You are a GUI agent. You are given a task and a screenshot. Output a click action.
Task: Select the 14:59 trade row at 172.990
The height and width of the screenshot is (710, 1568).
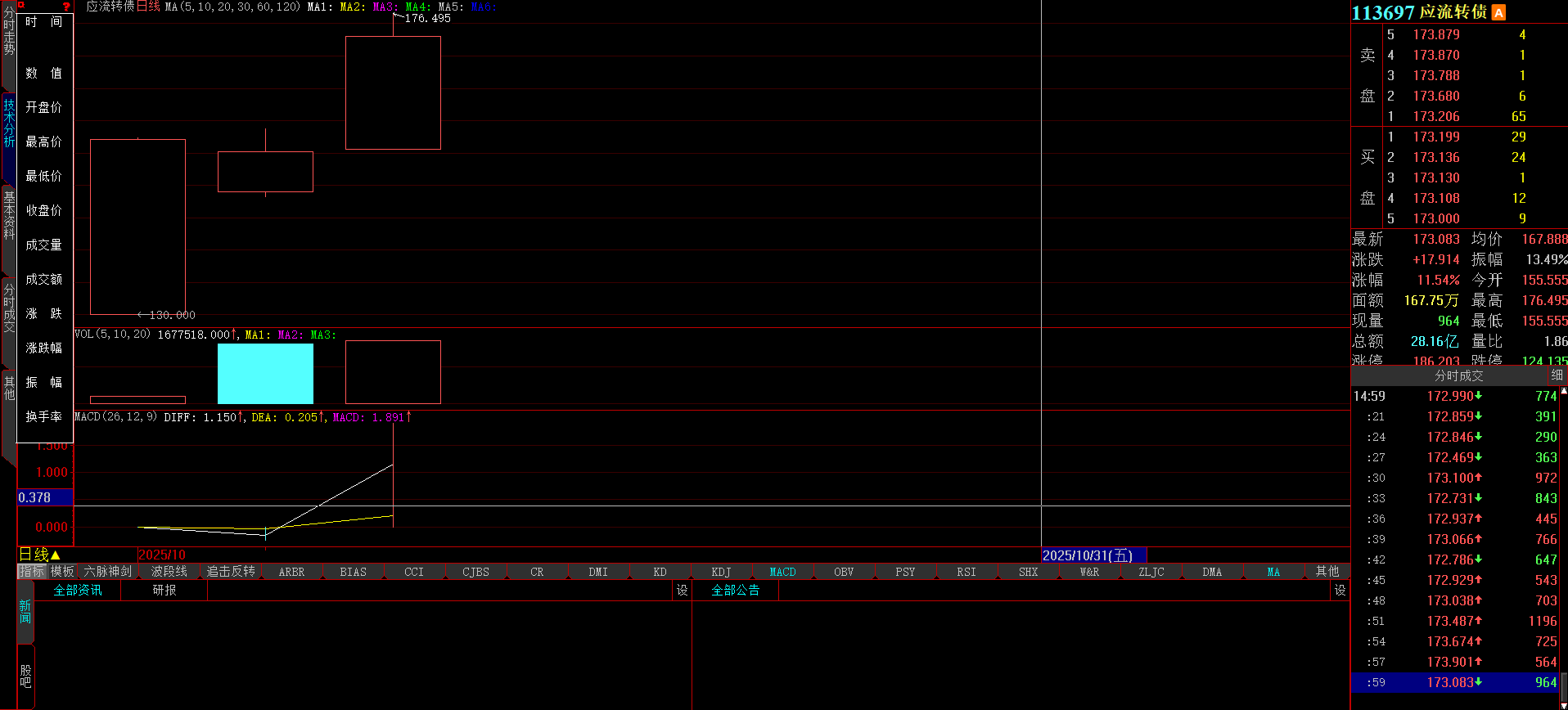click(1455, 396)
